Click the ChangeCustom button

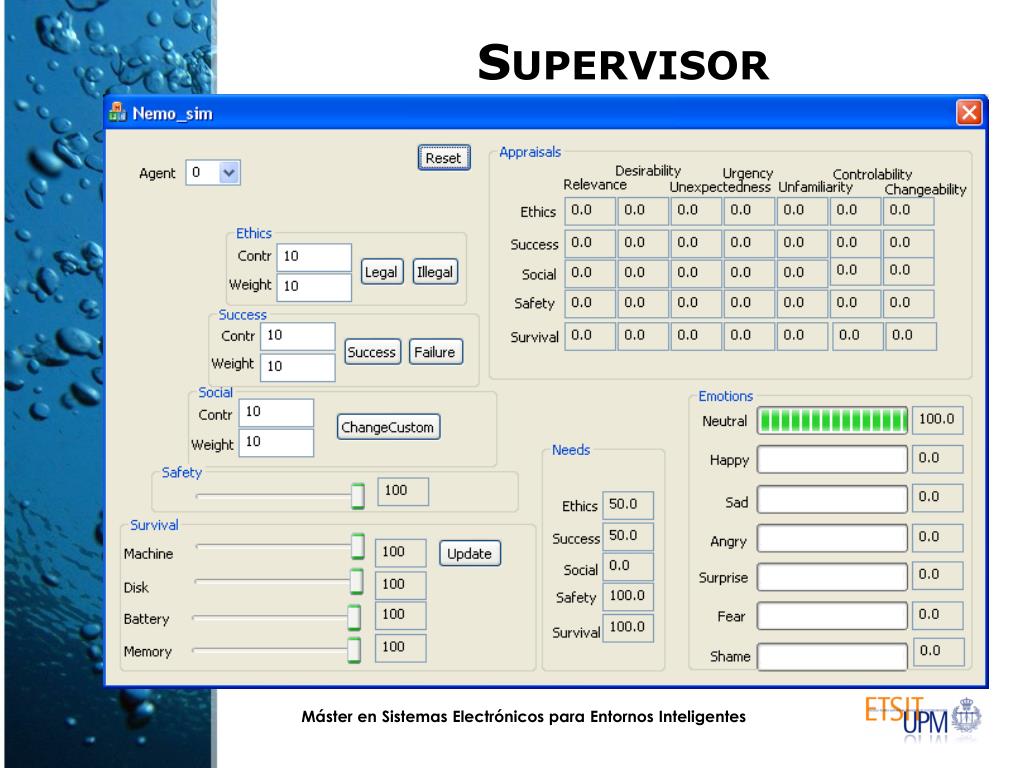pyautogui.click(x=388, y=427)
